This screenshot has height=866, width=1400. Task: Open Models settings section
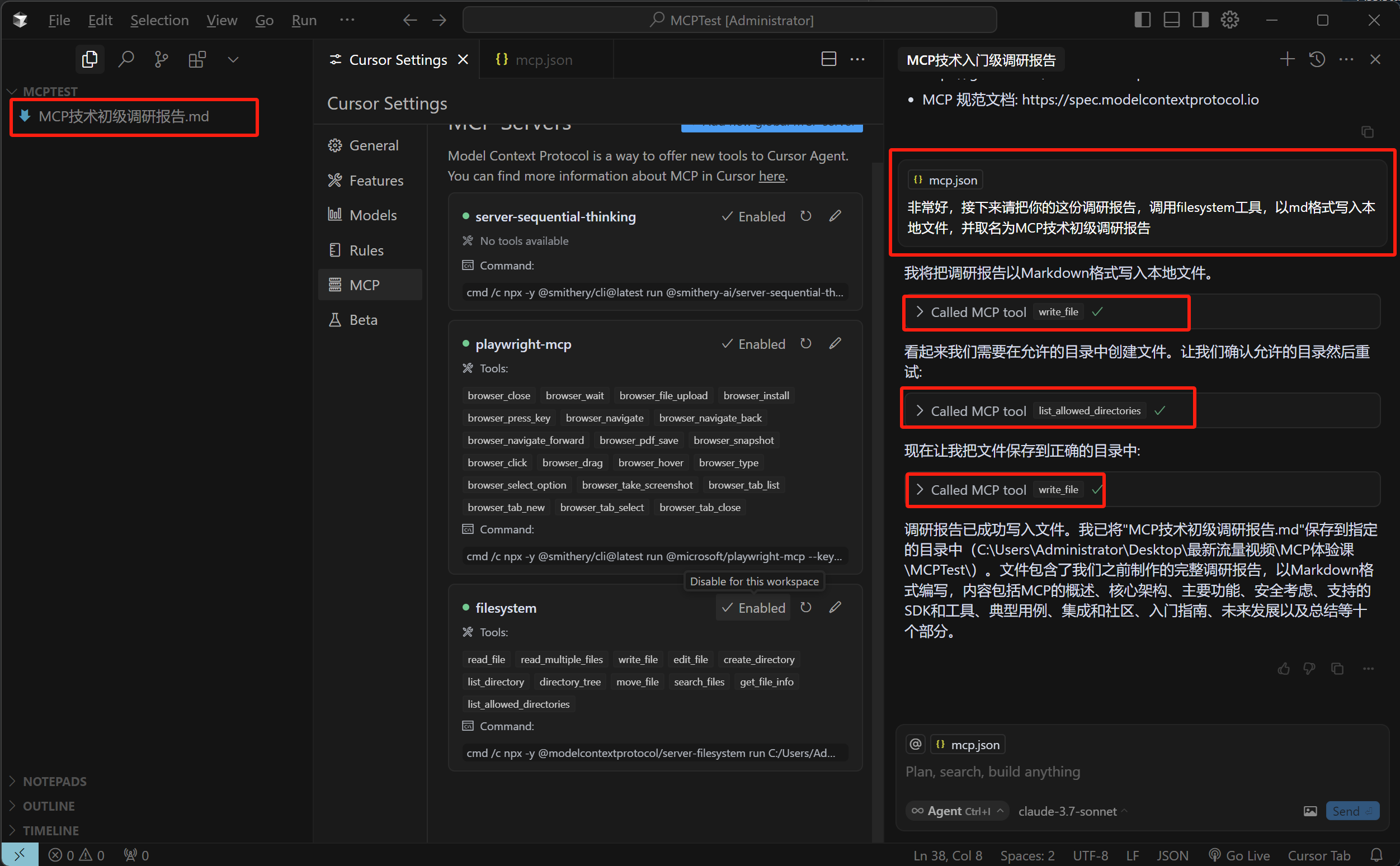click(x=370, y=215)
